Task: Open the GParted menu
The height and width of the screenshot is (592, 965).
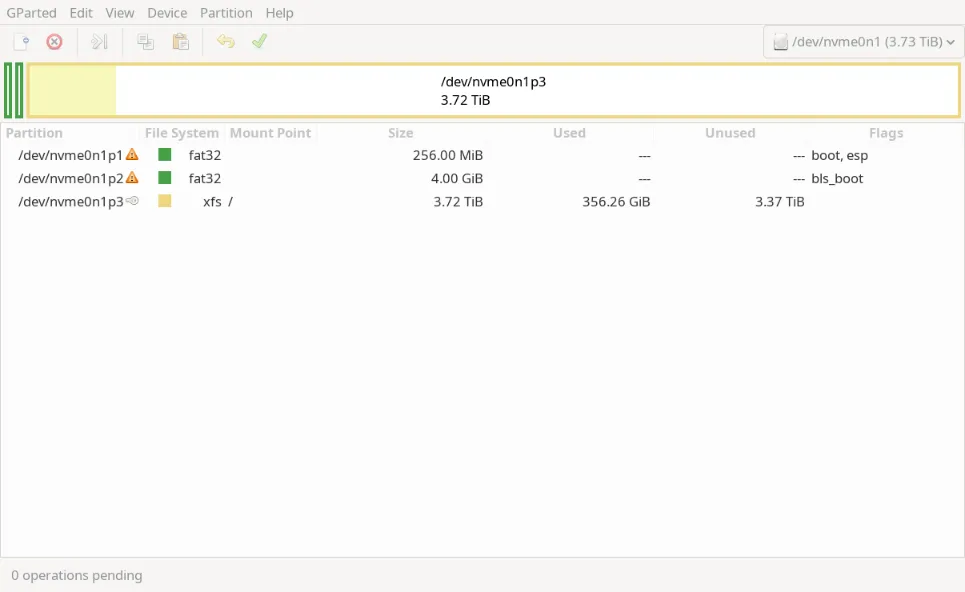Action: pos(31,13)
